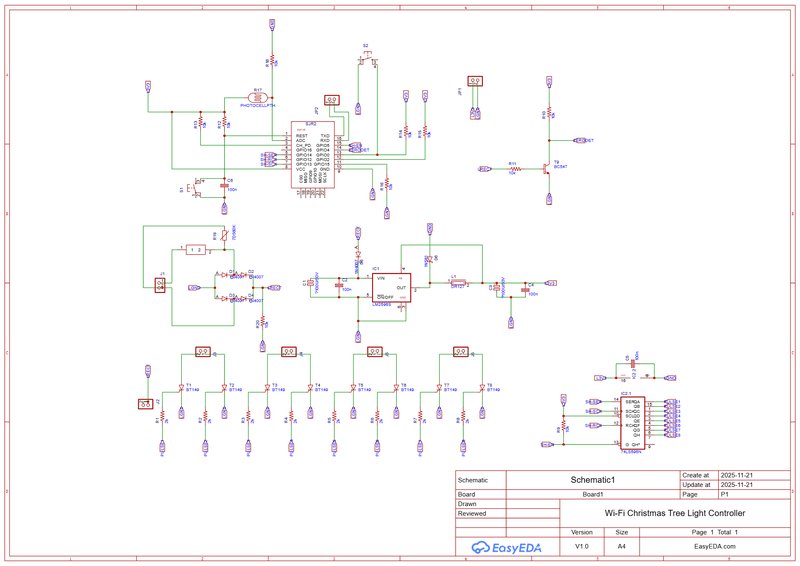Viewport: 800px width, 566px height.
Task: Select triac T6 BT149
Action: (x=396, y=388)
